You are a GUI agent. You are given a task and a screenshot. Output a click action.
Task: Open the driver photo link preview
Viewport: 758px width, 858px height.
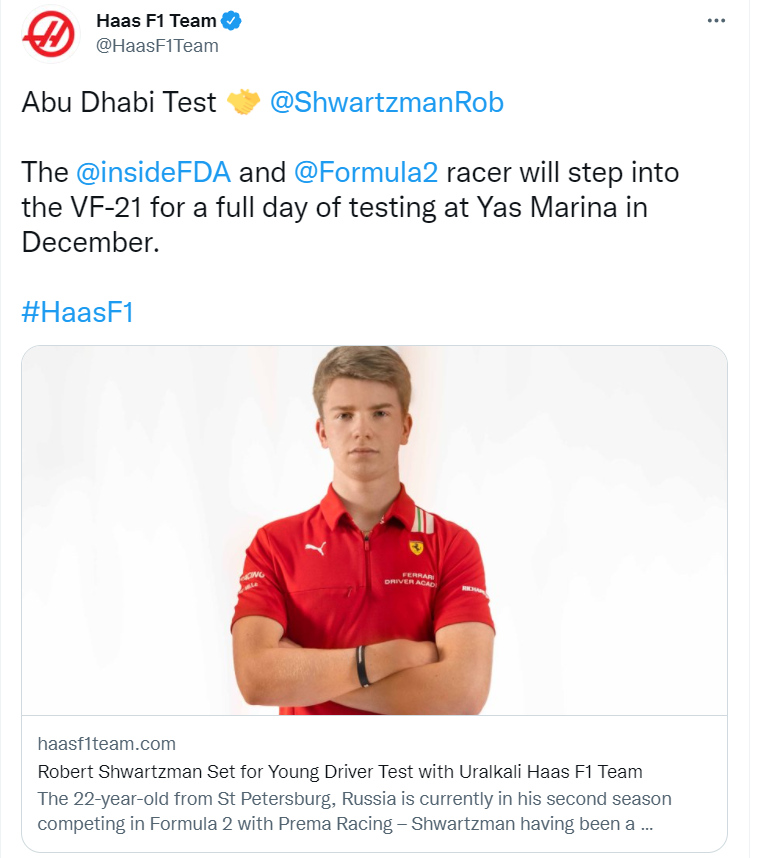point(374,530)
